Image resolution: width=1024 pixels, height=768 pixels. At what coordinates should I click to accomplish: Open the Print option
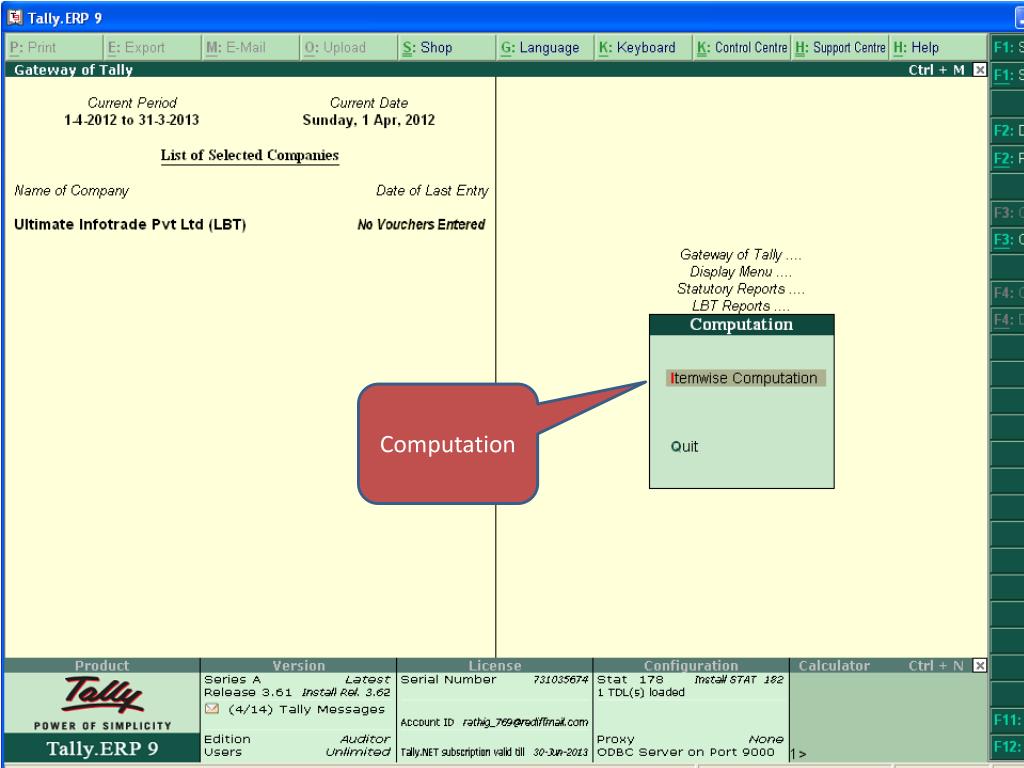click(x=54, y=48)
